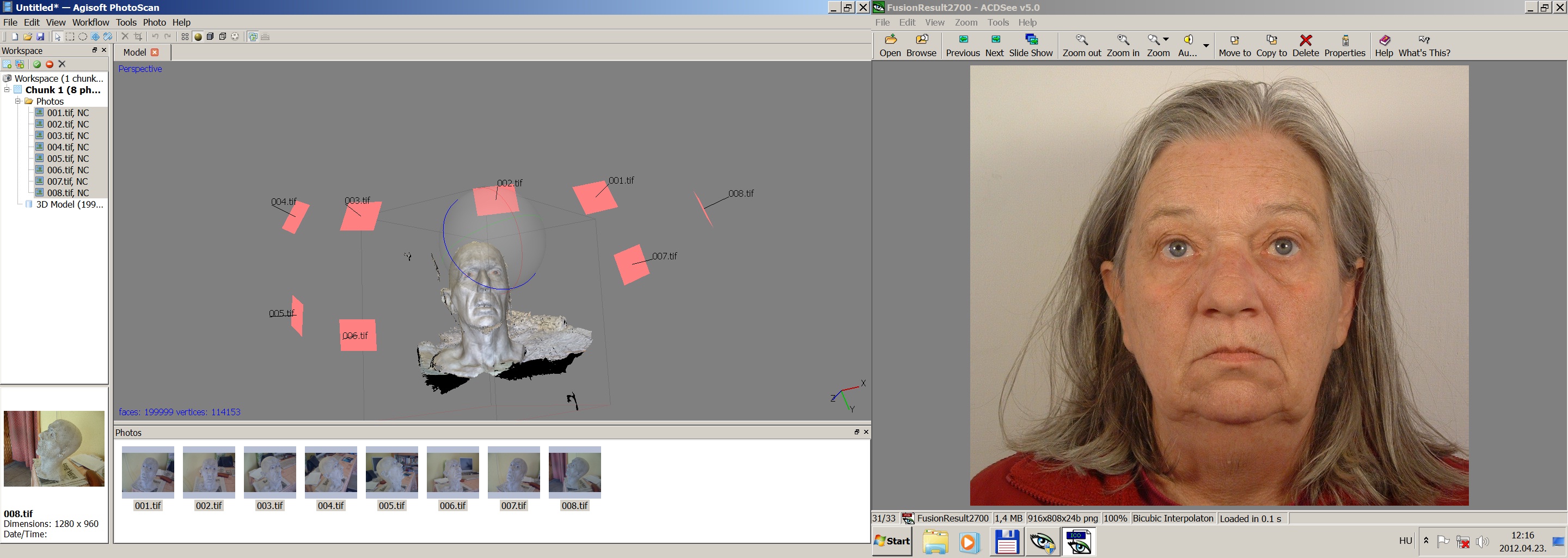Click the Add Chunk icon in Workspace
1568x558 pixels.
(7, 64)
